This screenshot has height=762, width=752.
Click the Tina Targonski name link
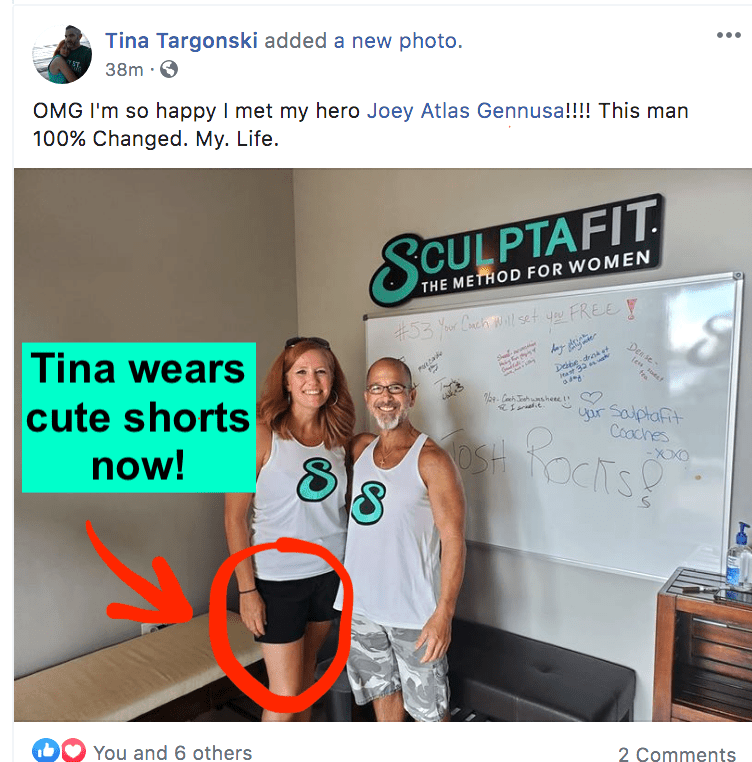tap(181, 41)
